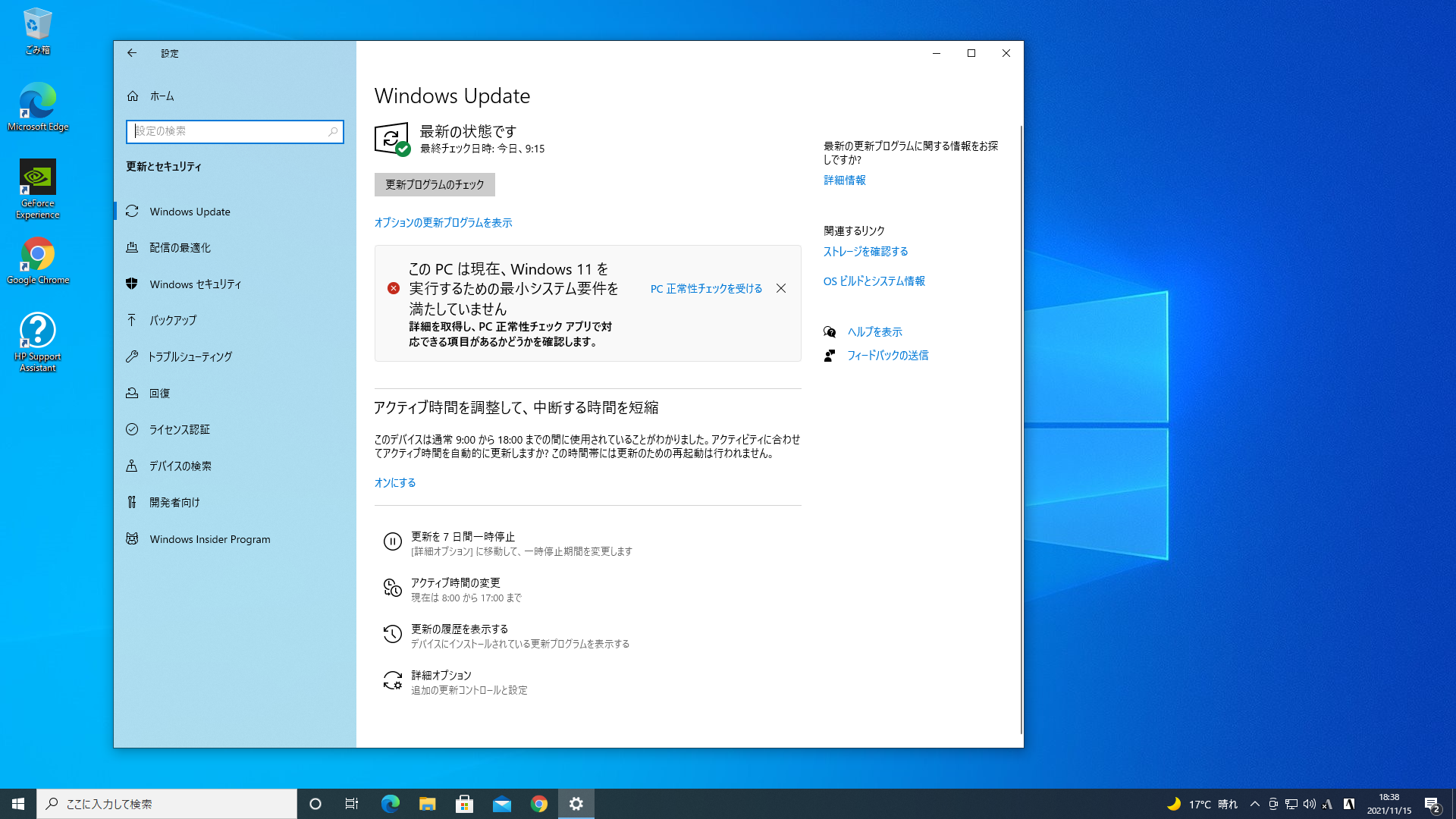The image size is (1456, 819).
Task: Click the 更新プログラムのチェック button
Action: pos(434,184)
